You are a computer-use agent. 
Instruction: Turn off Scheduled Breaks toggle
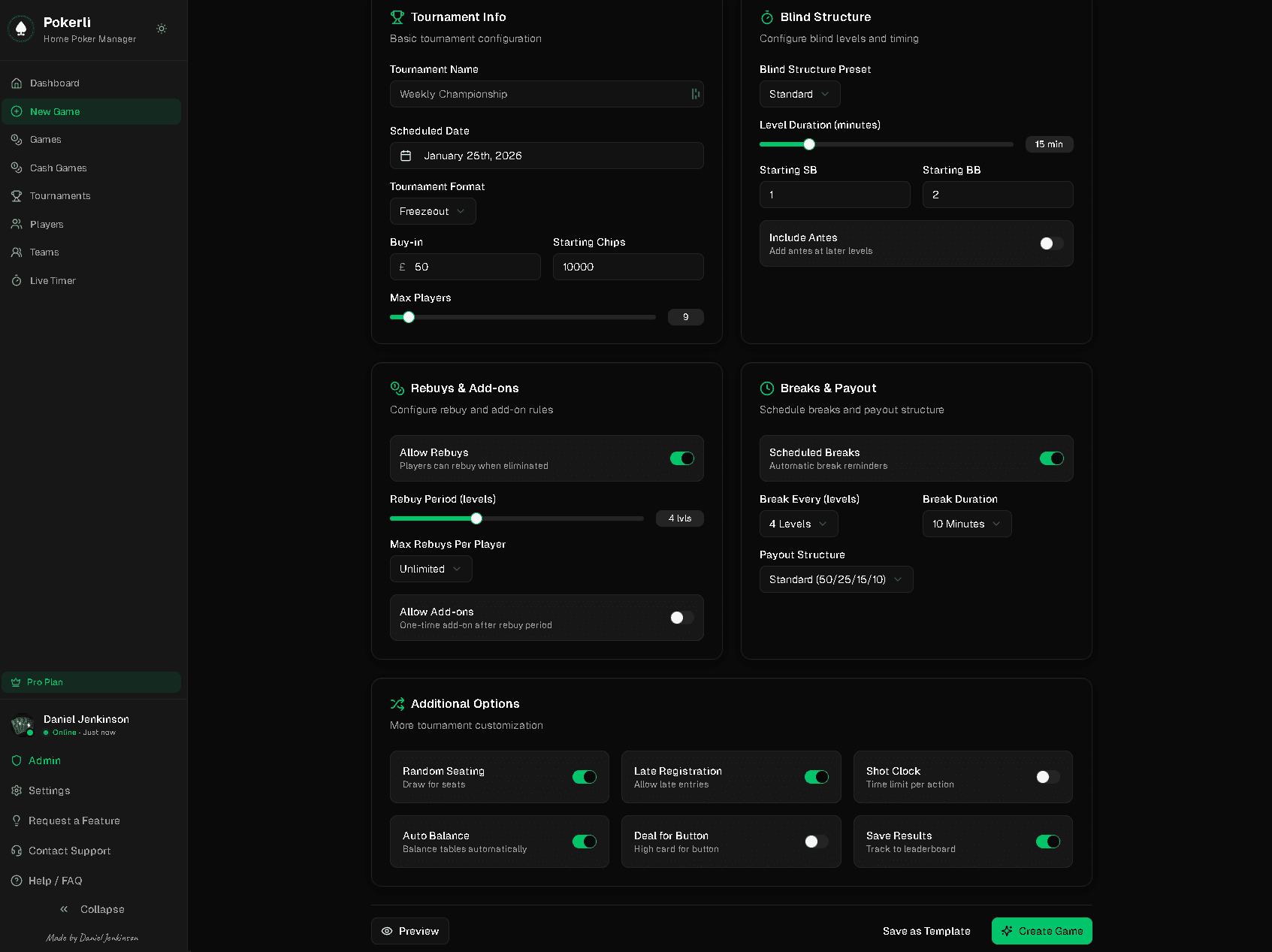[x=1052, y=458]
